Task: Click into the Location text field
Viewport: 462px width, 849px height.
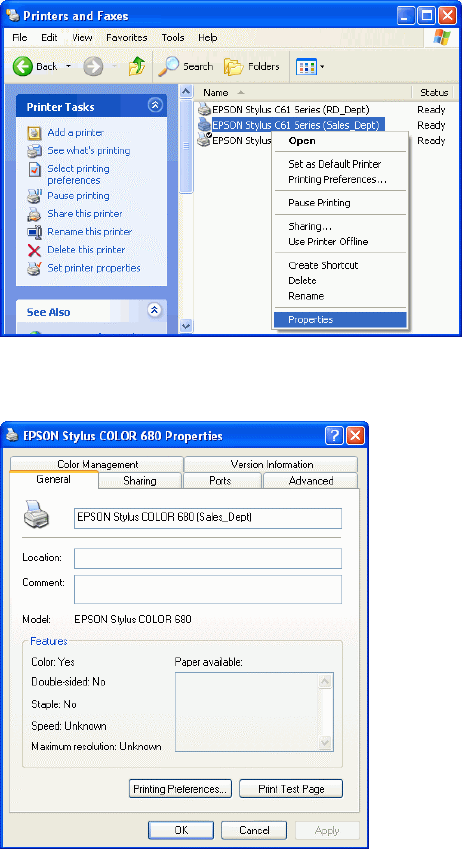Action: [x=208, y=558]
